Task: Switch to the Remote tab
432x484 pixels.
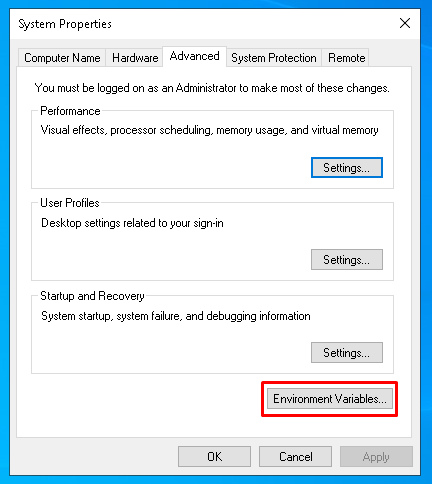Action: click(346, 58)
